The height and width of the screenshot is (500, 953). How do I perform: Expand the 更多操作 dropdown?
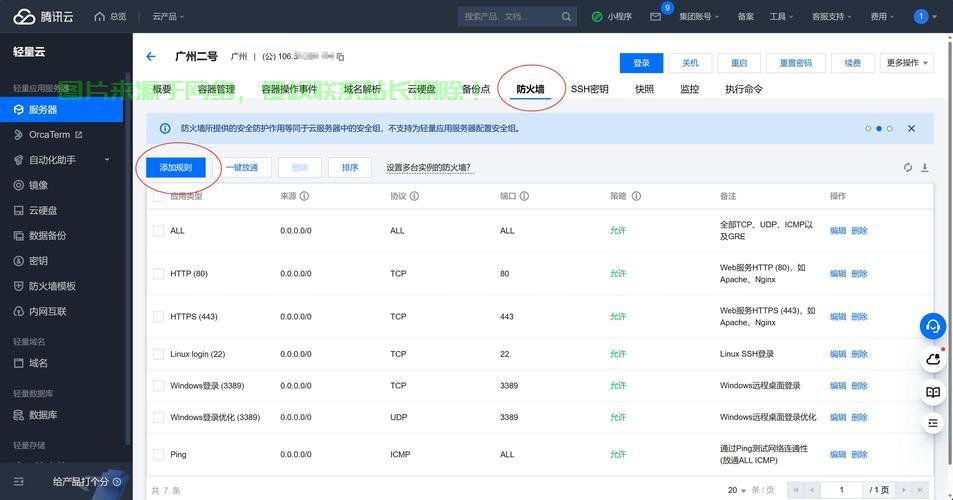[908, 63]
